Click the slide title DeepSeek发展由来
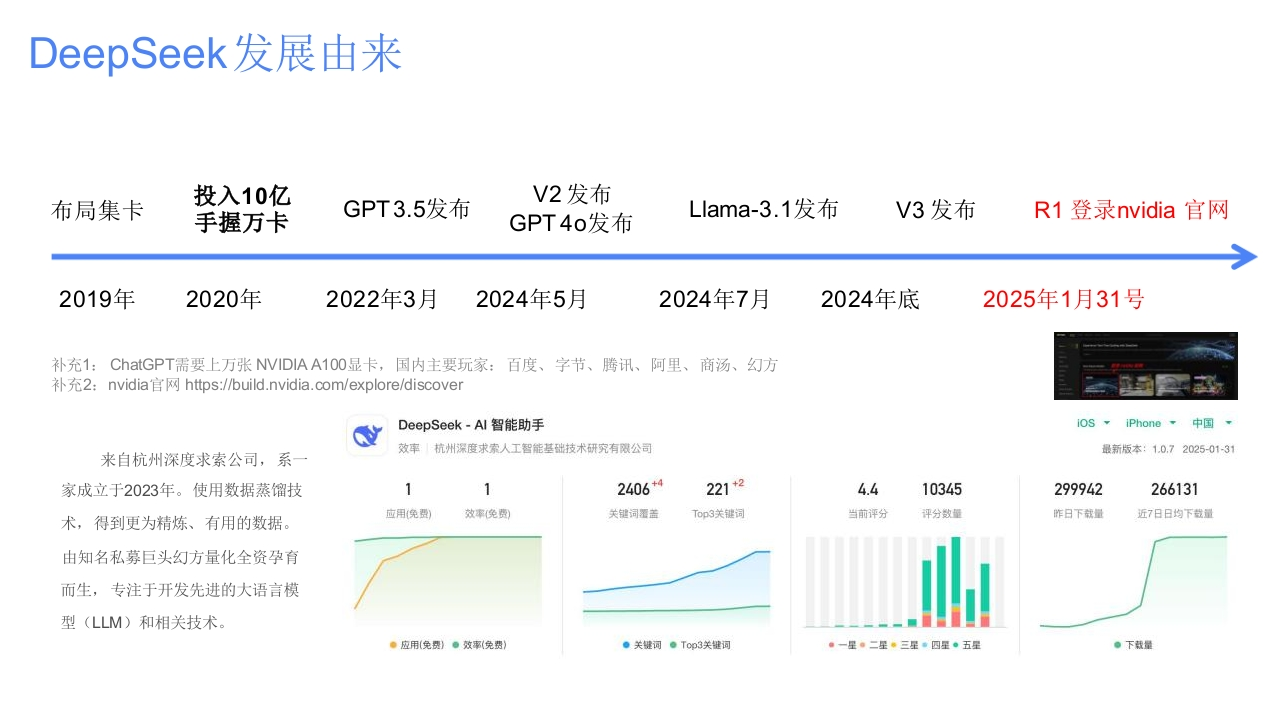Screen dimensions: 1280x720 [x=215, y=53]
